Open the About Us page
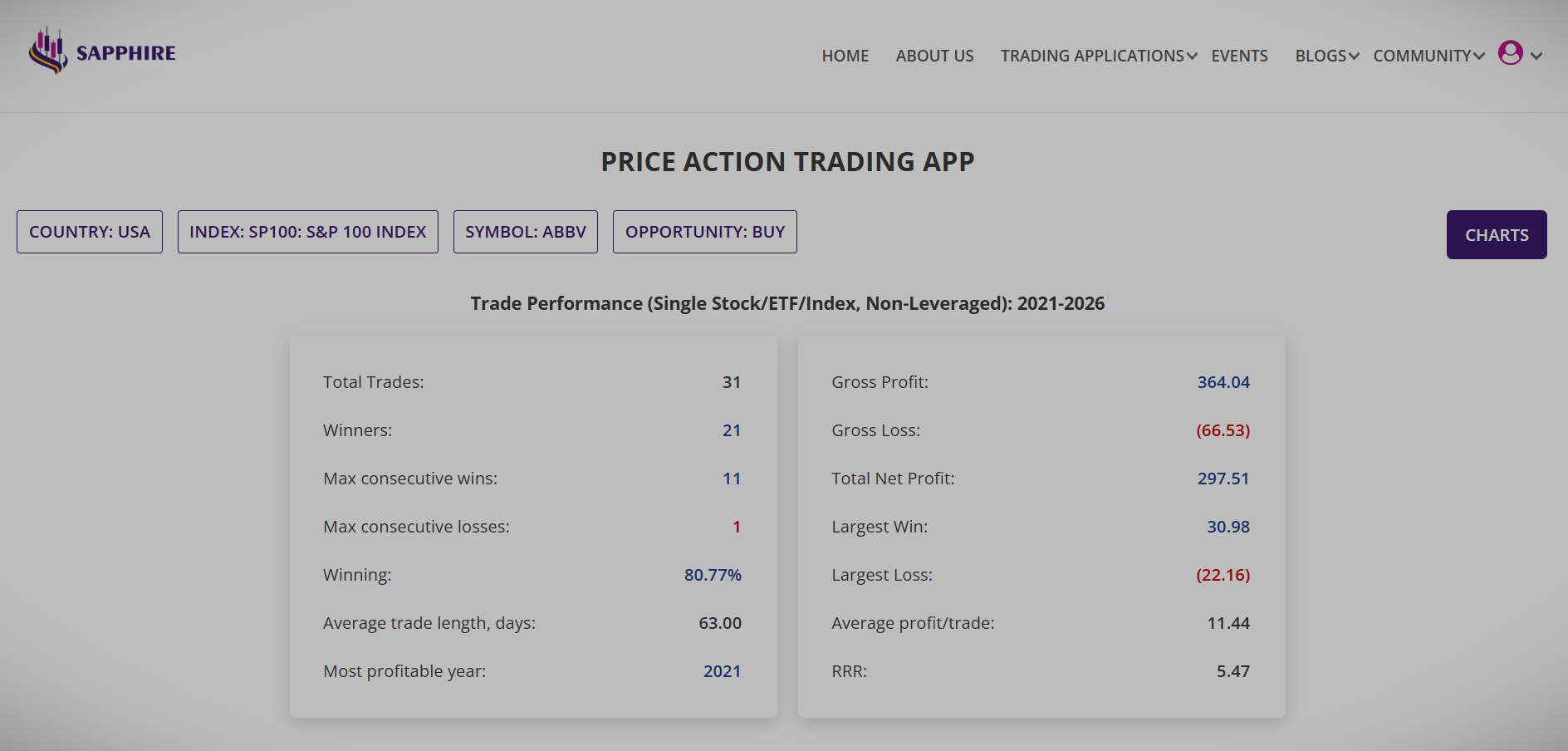 pos(934,56)
